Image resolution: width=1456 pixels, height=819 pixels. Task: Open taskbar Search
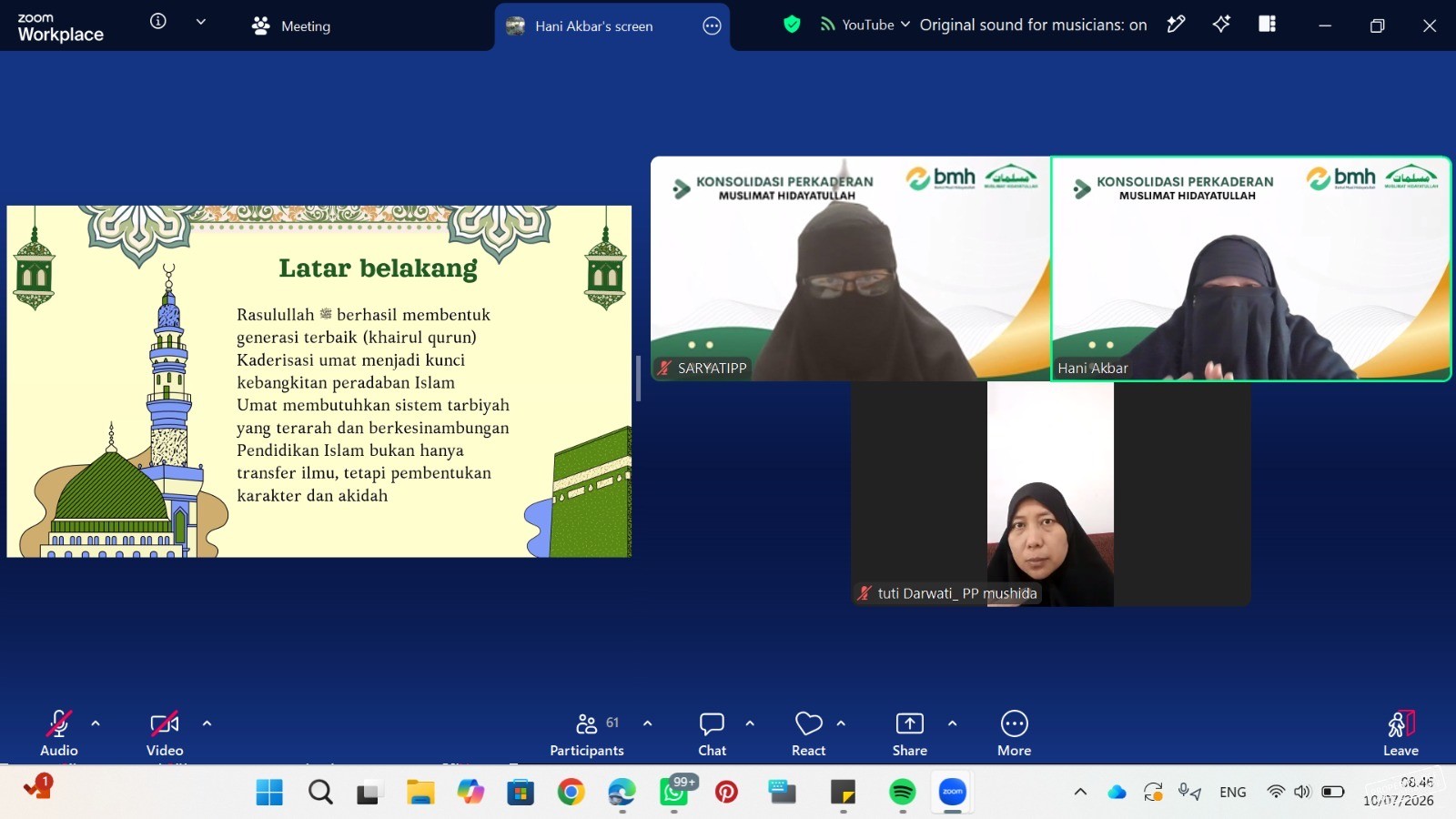click(320, 793)
